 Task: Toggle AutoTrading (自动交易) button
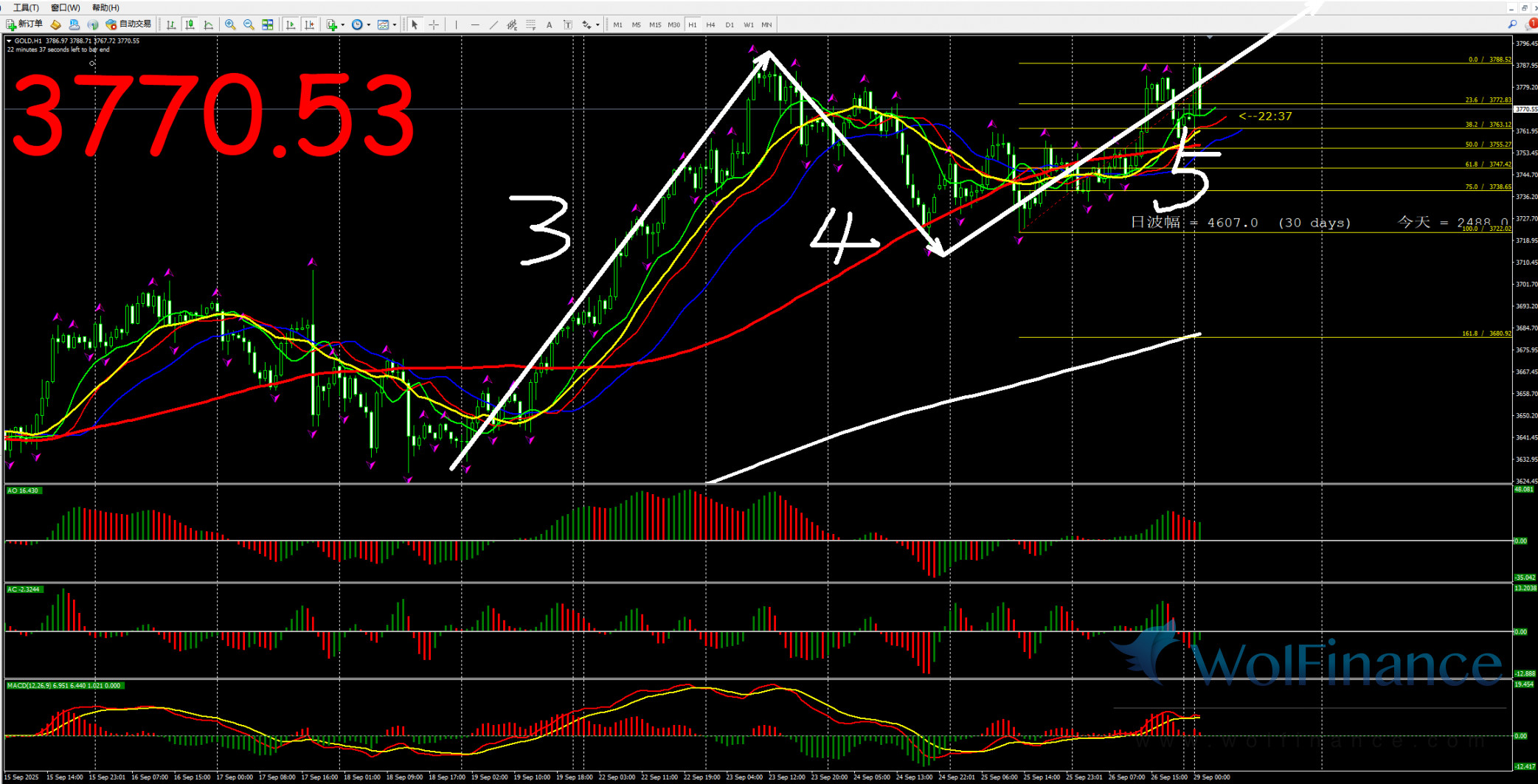(129, 24)
